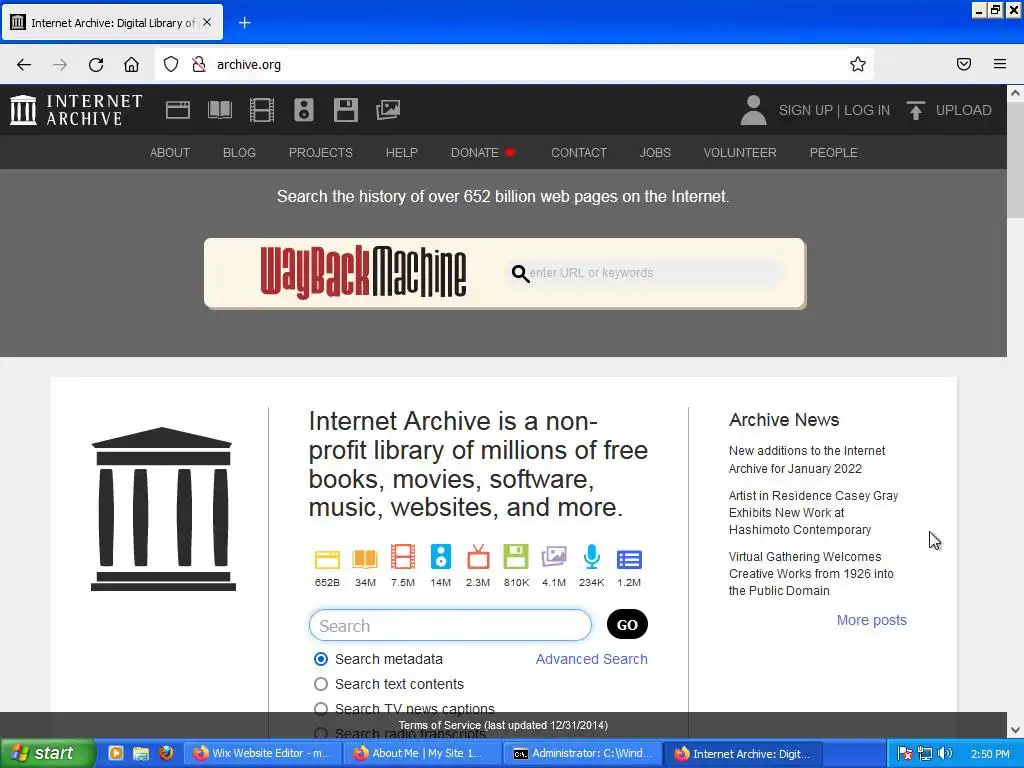Open Artist in Residence Casey Gray post
1024x768 pixels.
coord(814,513)
